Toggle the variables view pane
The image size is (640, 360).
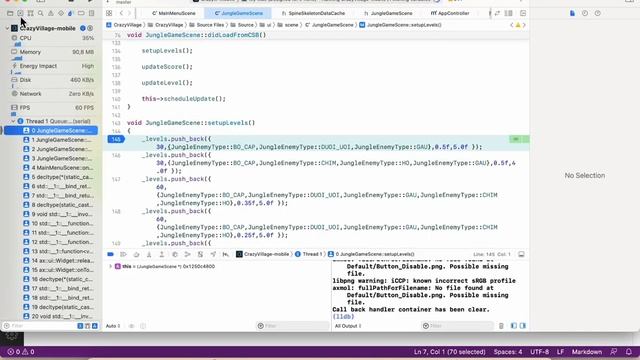(x=514, y=326)
